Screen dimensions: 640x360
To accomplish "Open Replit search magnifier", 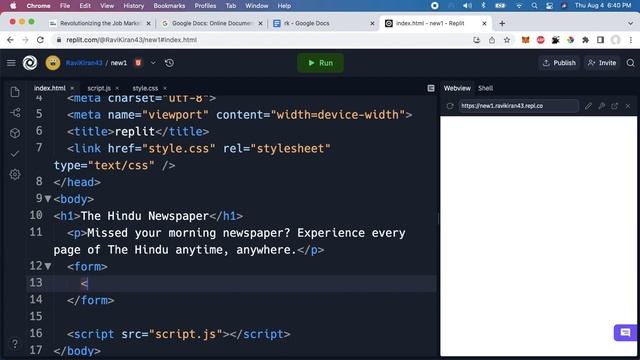I will click(631, 63).
